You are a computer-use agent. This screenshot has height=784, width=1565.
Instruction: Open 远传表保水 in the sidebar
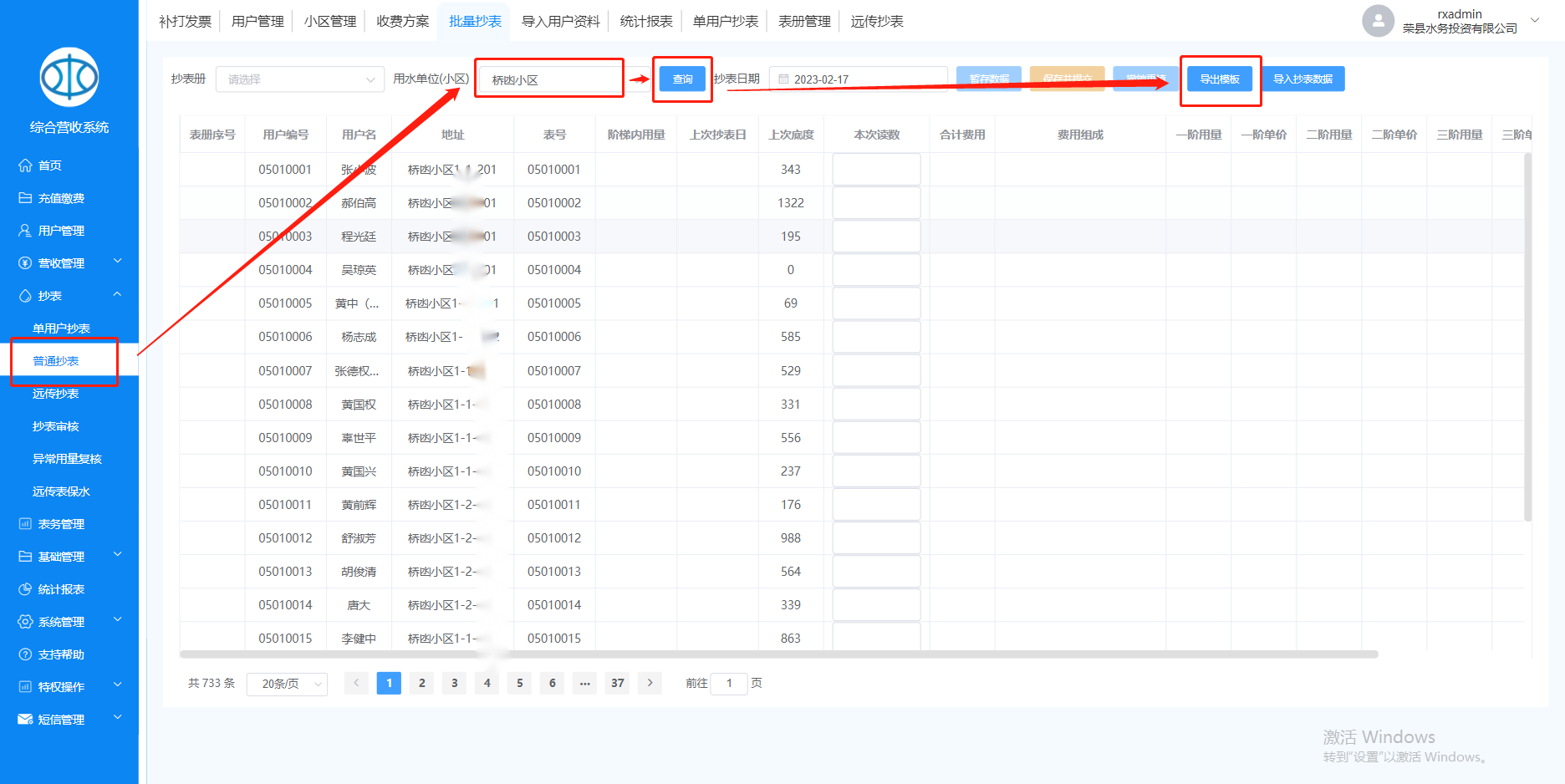(61, 491)
